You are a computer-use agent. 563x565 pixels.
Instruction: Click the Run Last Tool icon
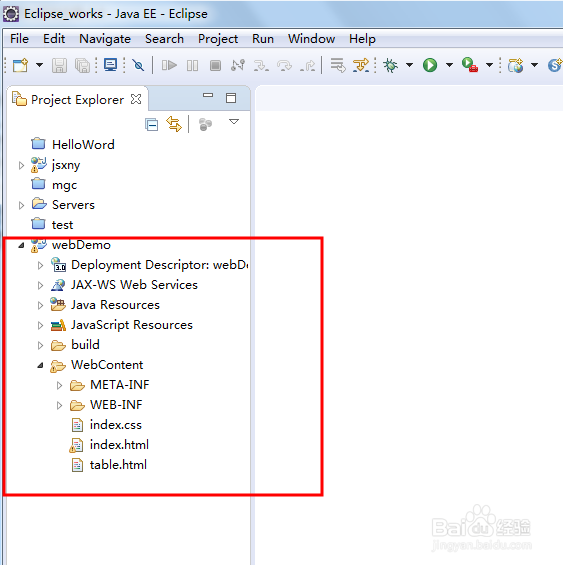click(x=470, y=65)
